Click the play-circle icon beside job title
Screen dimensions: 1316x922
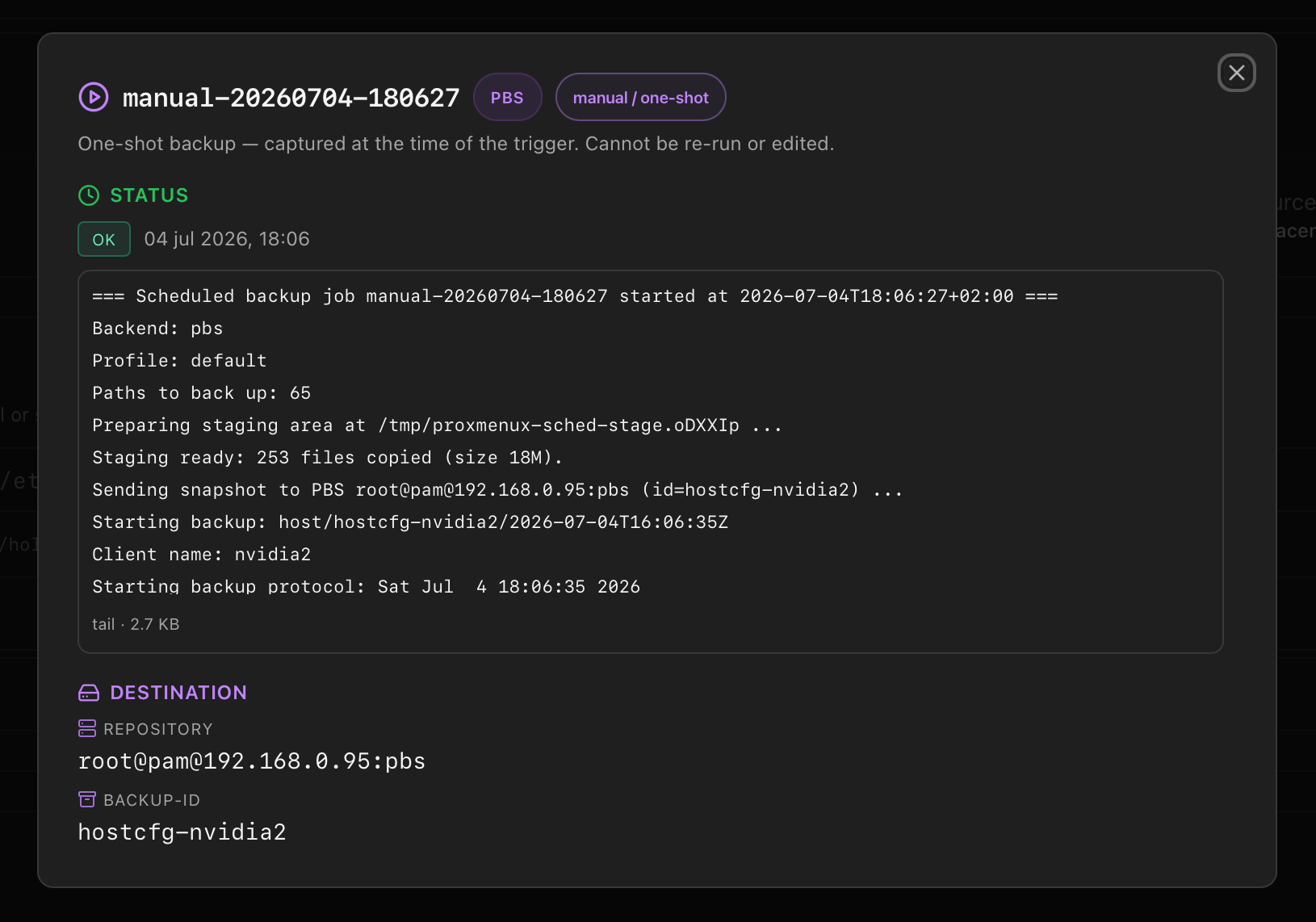94,97
